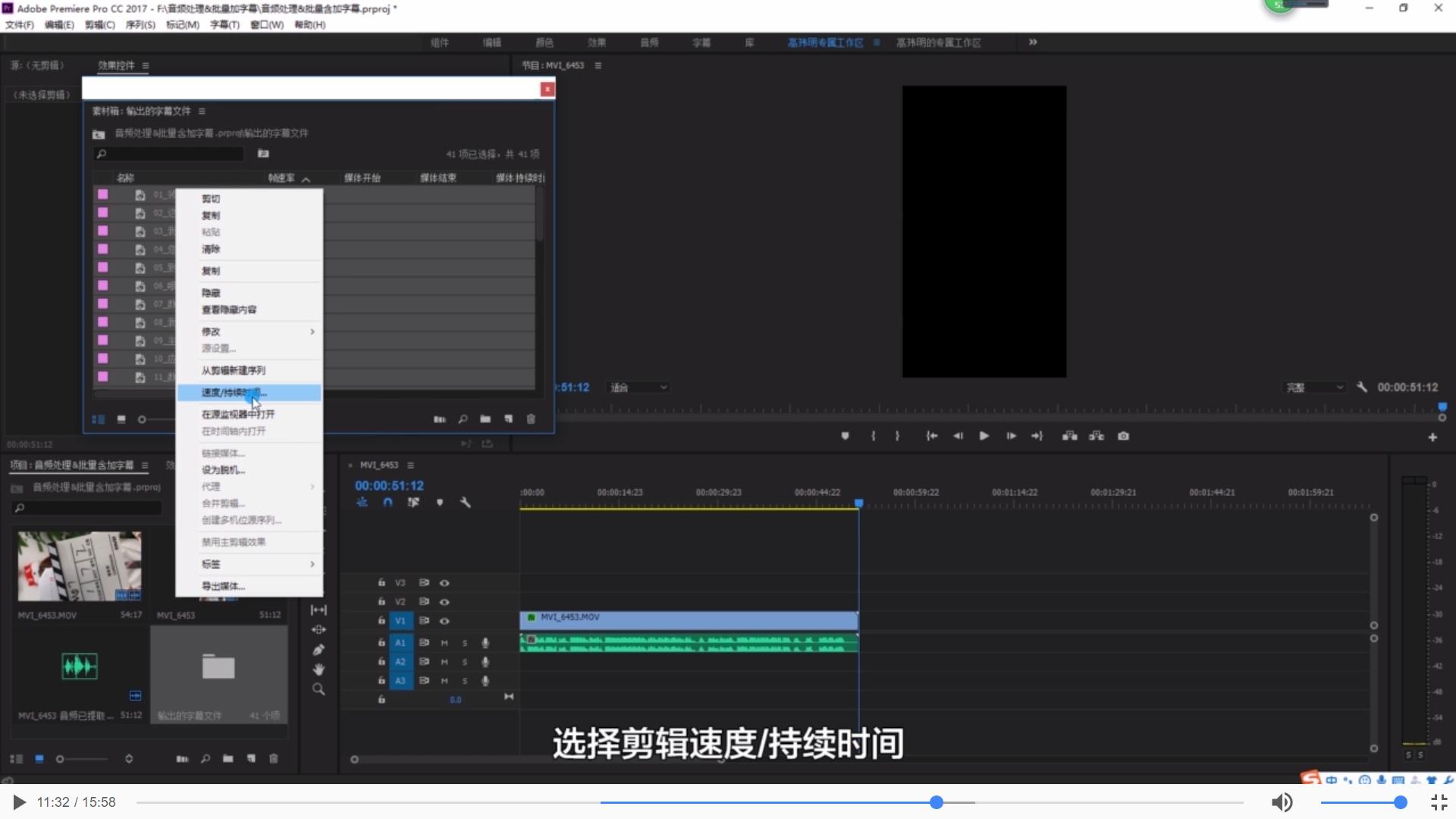Open the New Bin icon in project panel
Screen dimensions: 1456x819
227,758
